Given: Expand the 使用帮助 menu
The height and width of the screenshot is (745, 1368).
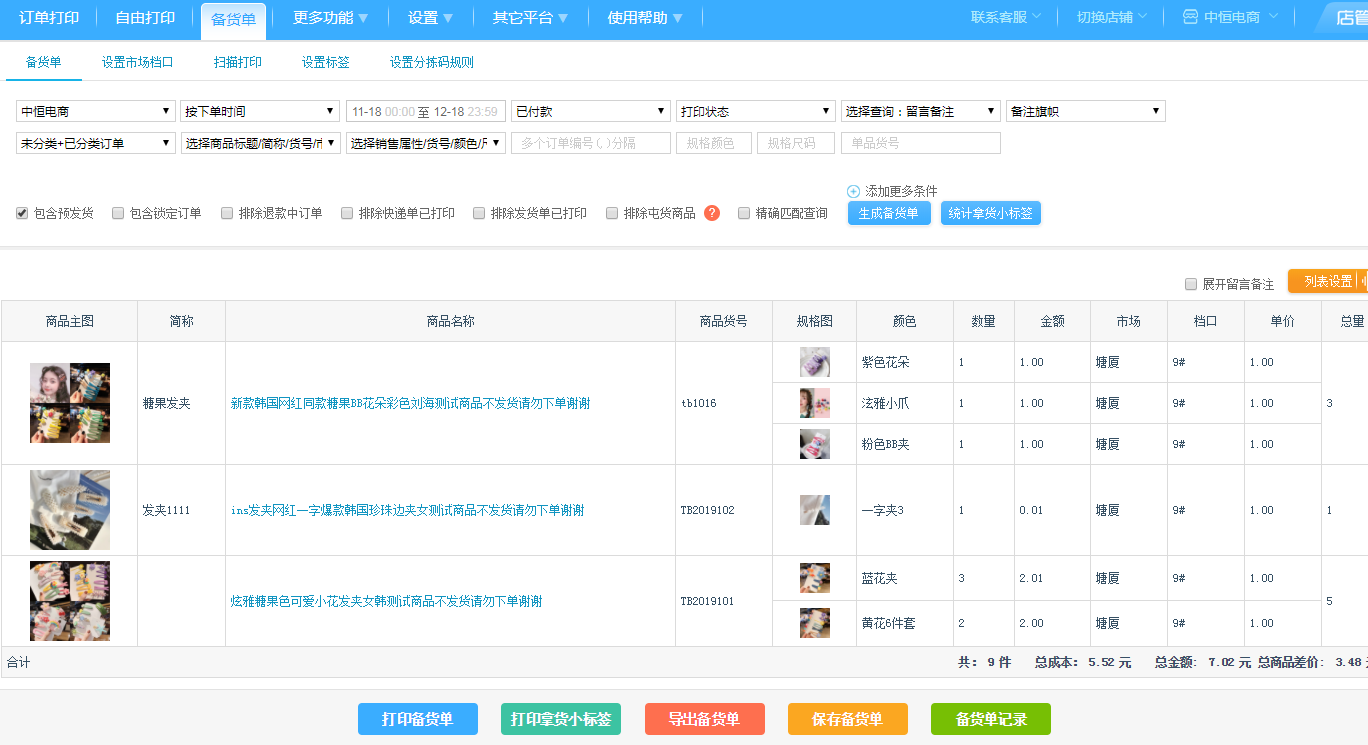Looking at the screenshot, I should tap(646, 17).
